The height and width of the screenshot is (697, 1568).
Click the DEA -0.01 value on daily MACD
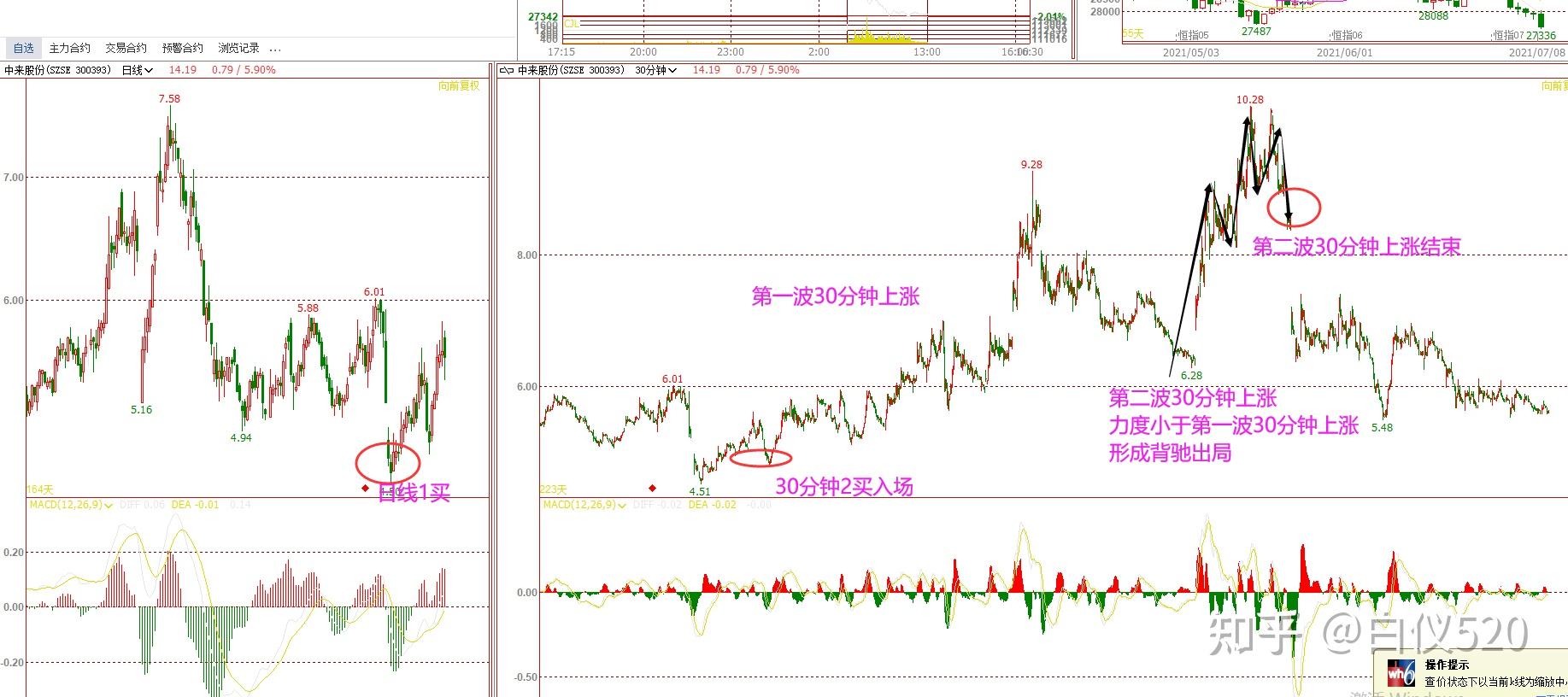pos(195,505)
